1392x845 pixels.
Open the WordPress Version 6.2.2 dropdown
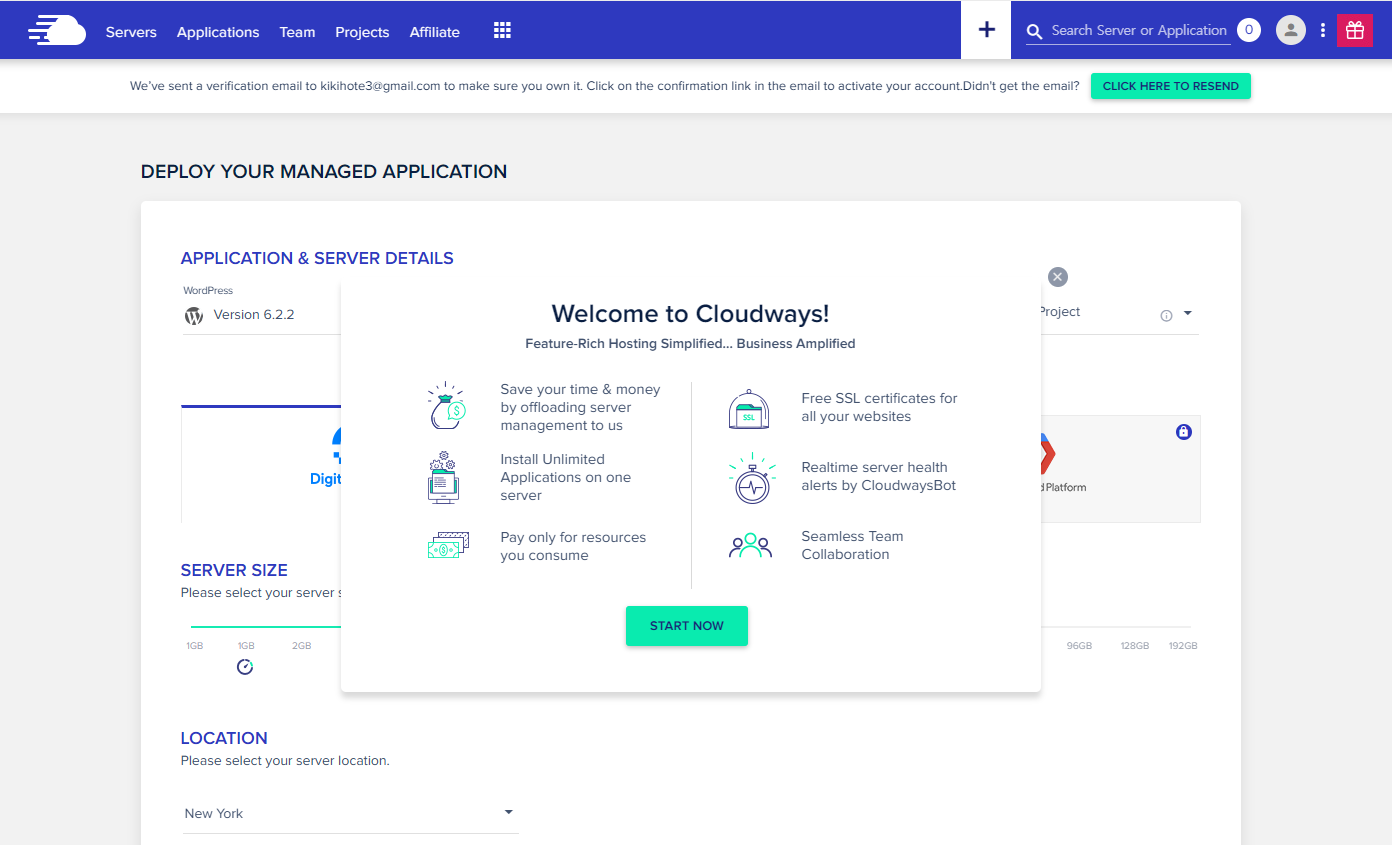[262, 314]
